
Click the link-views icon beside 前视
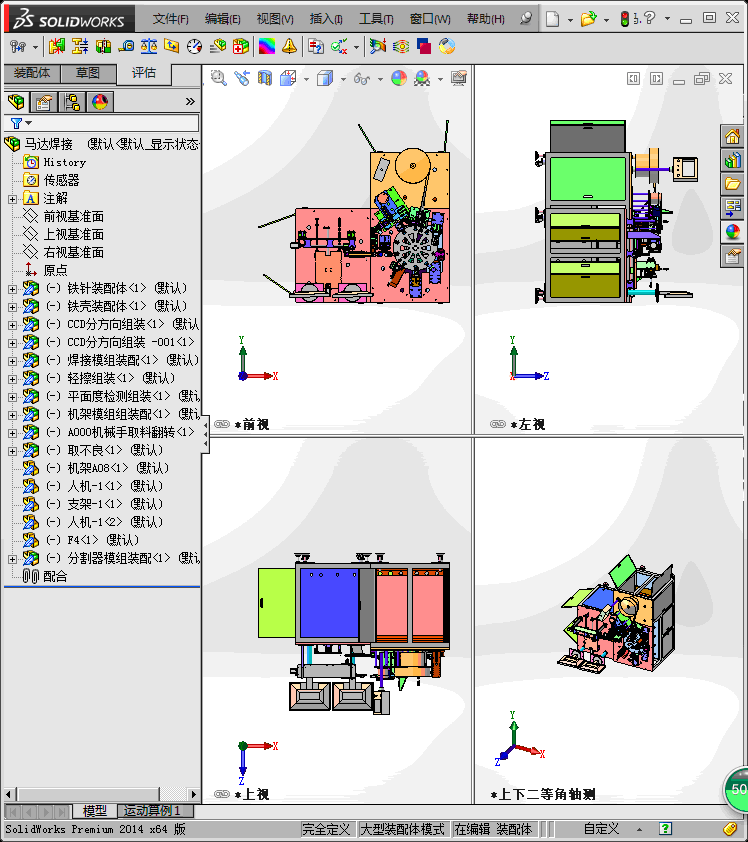(x=222, y=424)
